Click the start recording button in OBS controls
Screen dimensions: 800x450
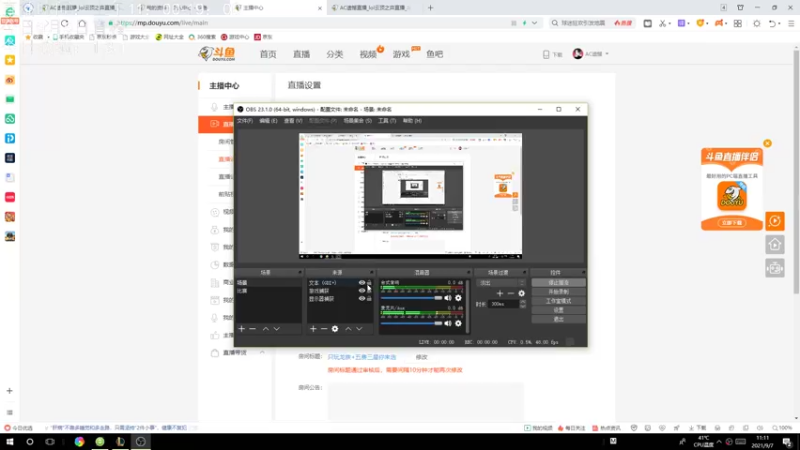pos(559,292)
